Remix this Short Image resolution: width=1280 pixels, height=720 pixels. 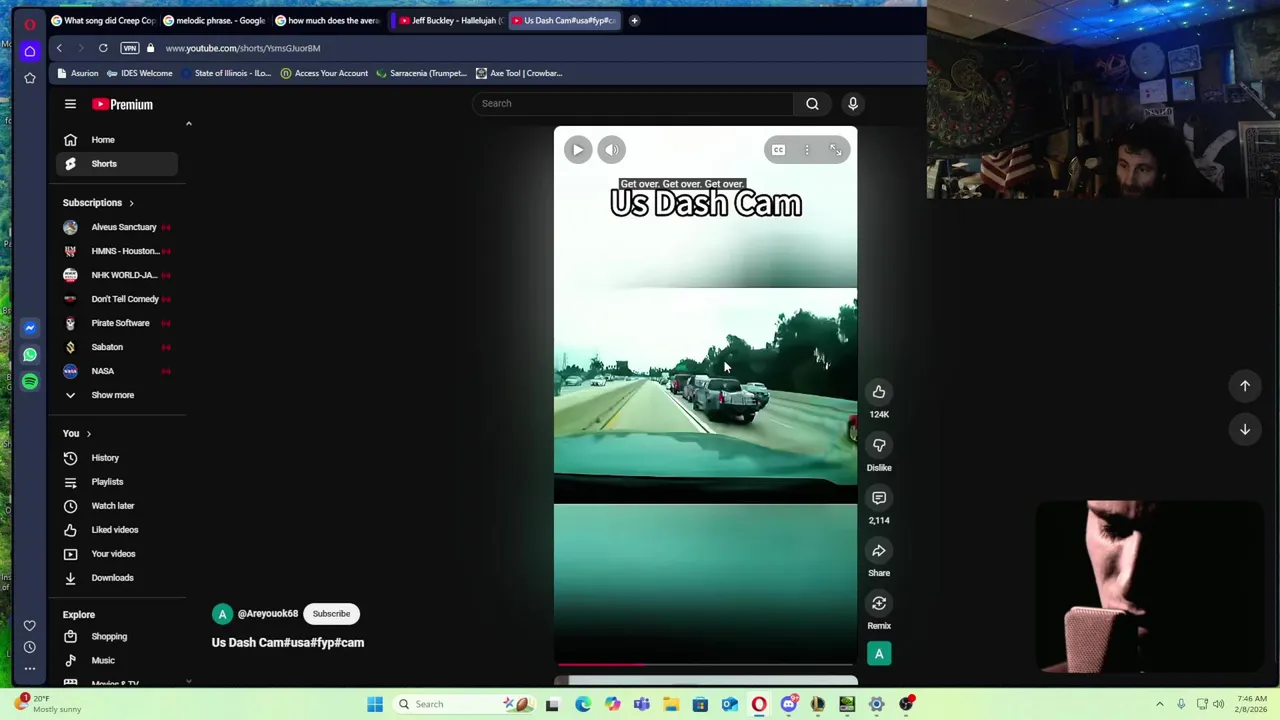tap(879, 604)
